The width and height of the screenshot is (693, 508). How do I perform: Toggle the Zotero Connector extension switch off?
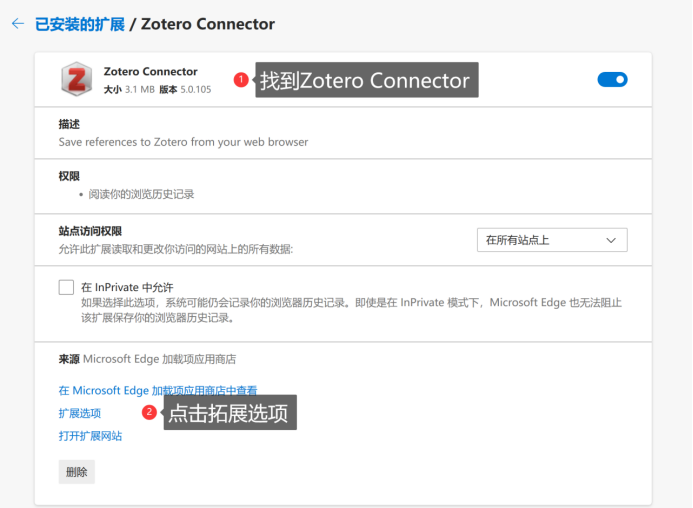coord(612,80)
